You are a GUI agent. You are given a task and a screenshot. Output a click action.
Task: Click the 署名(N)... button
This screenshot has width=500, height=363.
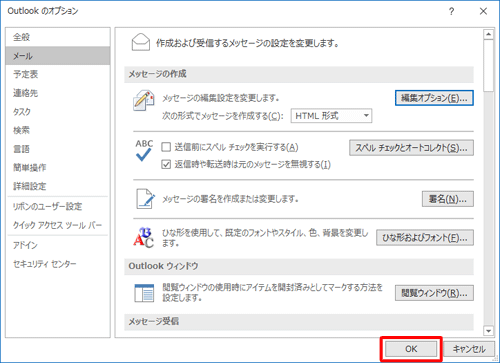coord(448,199)
